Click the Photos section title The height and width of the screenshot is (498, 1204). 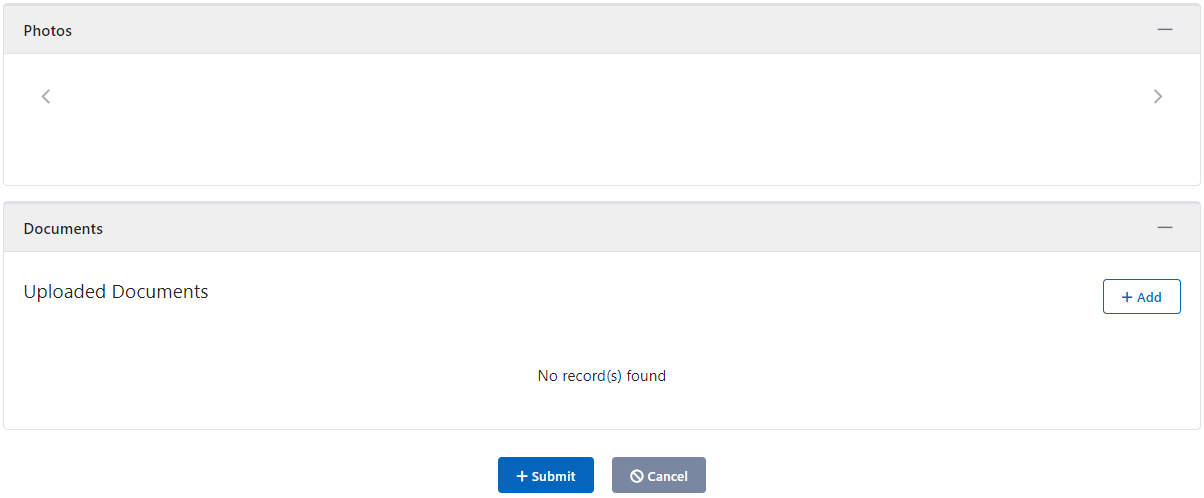(x=48, y=31)
